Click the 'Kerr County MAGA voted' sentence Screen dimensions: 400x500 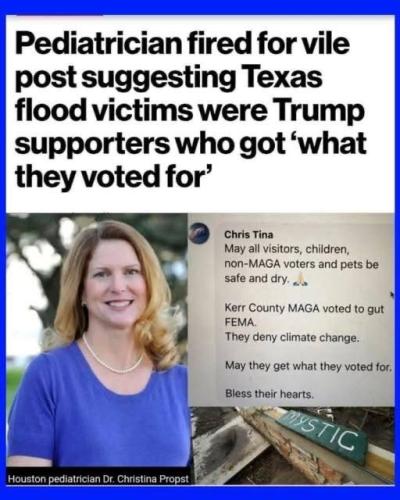[x=304, y=315]
